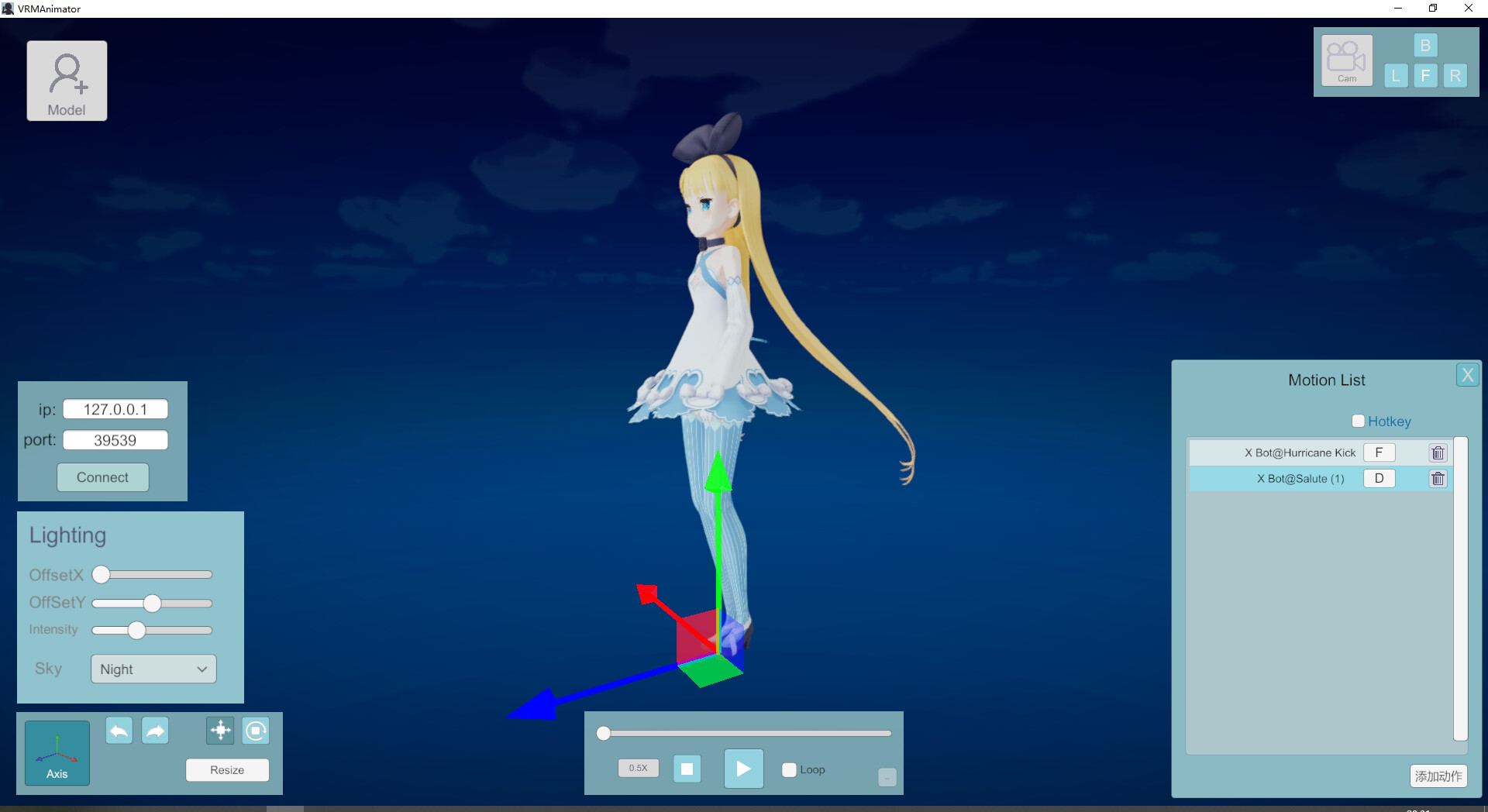
Task: Switch to the F front camera view
Action: tap(1426, 75)
